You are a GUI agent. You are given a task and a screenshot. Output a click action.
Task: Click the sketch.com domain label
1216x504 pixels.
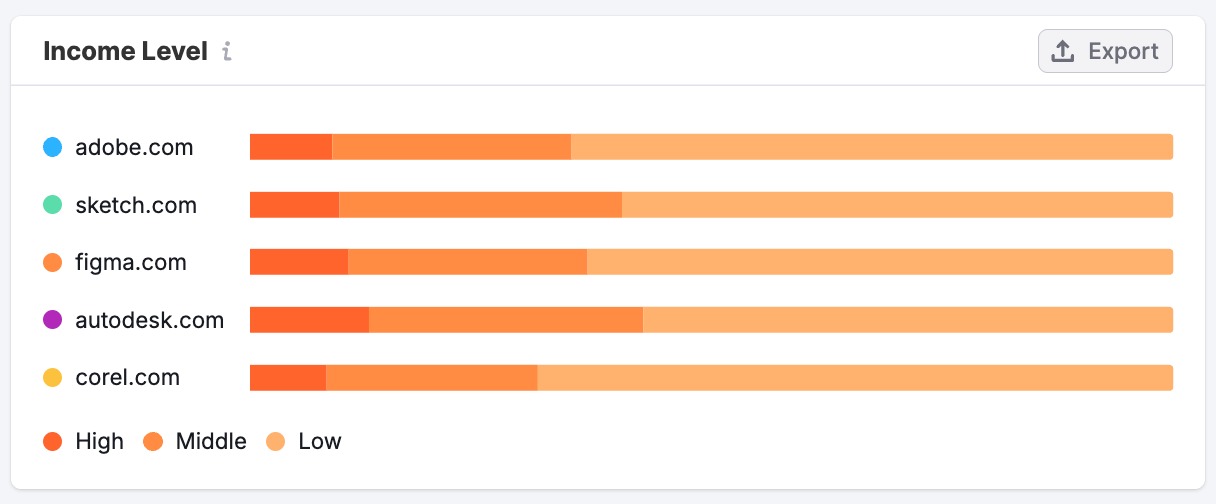136,205
